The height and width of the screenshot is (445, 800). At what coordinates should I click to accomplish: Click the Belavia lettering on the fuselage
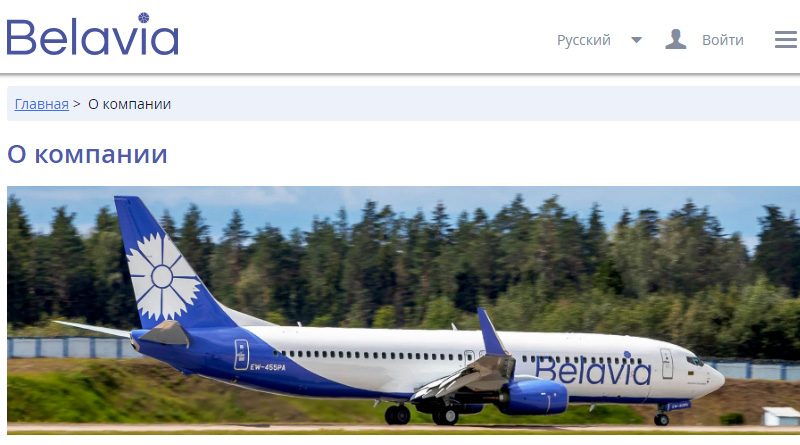click(x=593, y=370)
